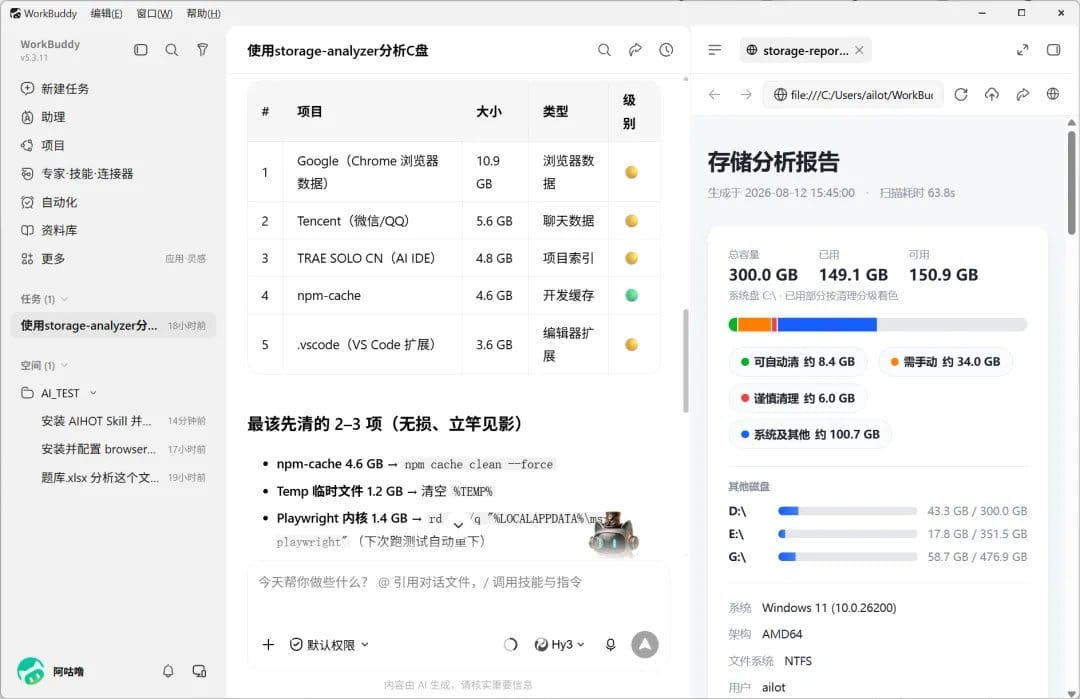Click the chat panel vertical scrollbar
Screen dimensions: 1080x699
click(x=685, y=360)
